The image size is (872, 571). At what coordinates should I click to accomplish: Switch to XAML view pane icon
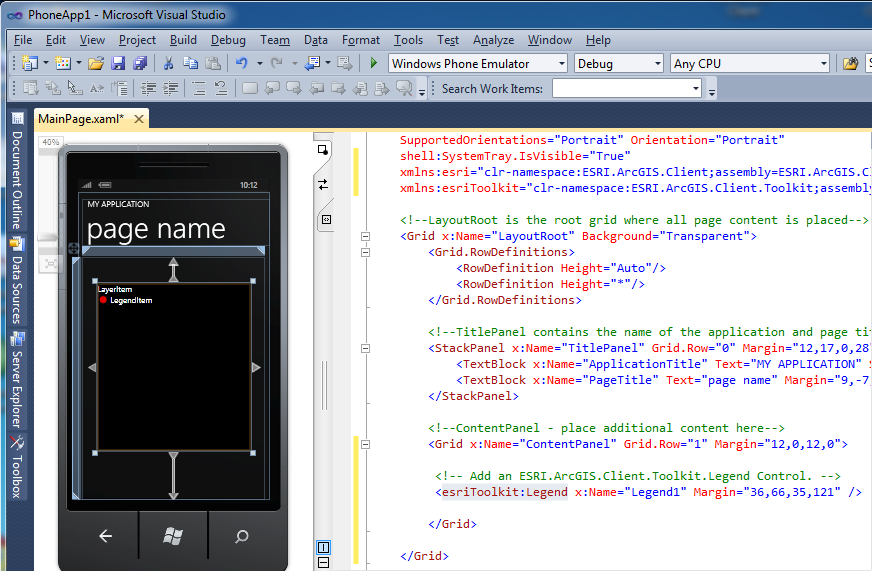click(x=326, y=220)
